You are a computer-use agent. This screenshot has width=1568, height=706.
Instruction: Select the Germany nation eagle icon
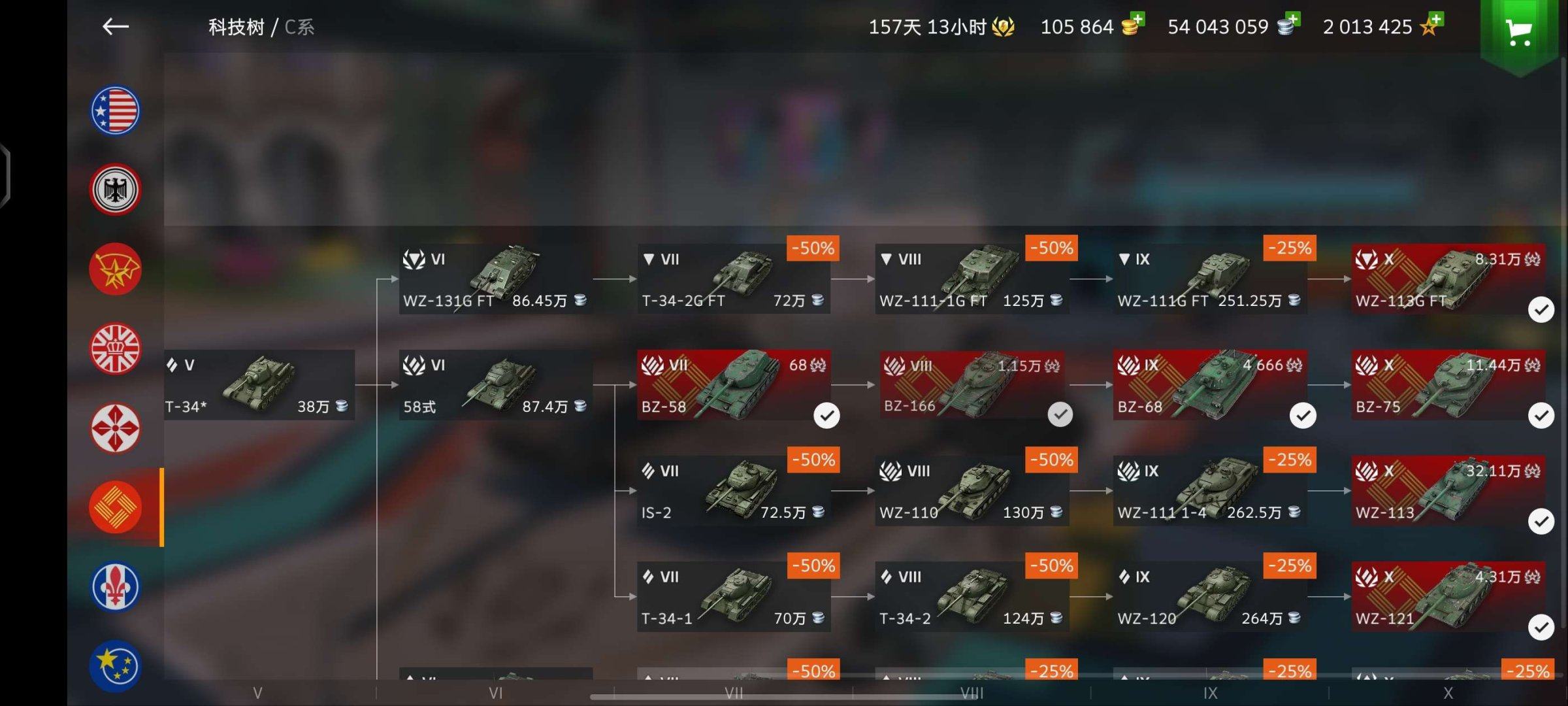pos(115,190)
